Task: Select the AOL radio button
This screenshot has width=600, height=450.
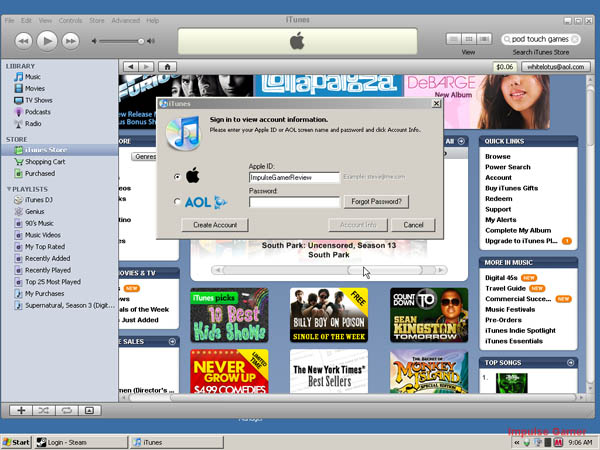Action: pos(177,201)
